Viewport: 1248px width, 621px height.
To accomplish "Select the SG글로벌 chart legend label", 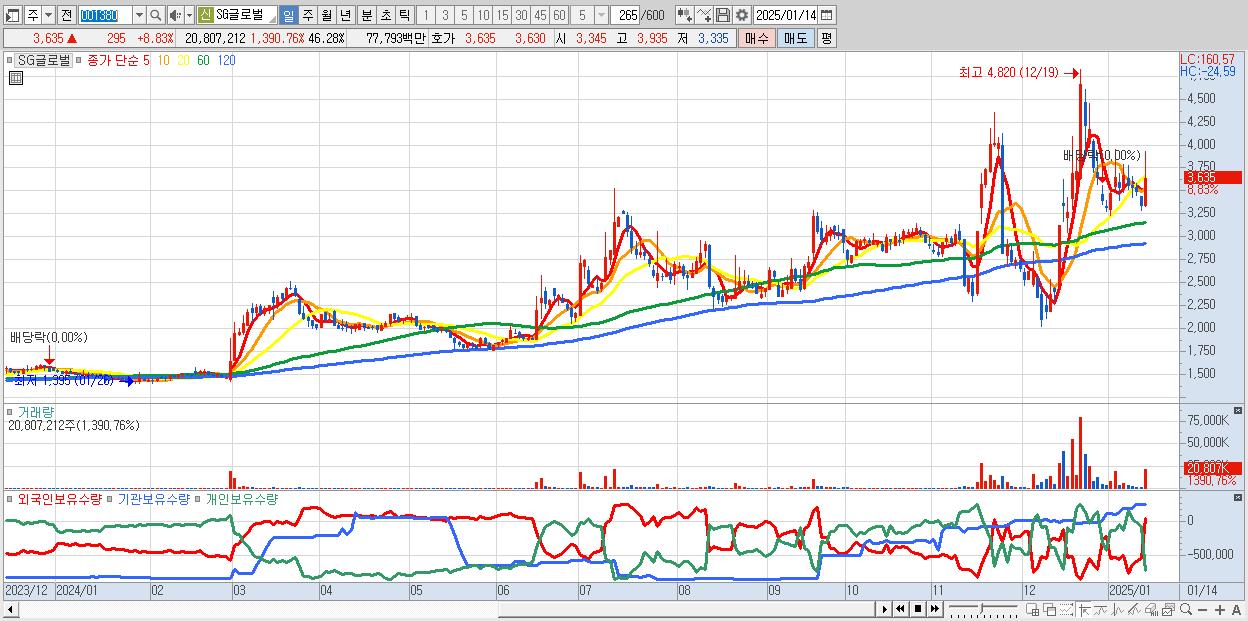I will (x=44, y=60).
